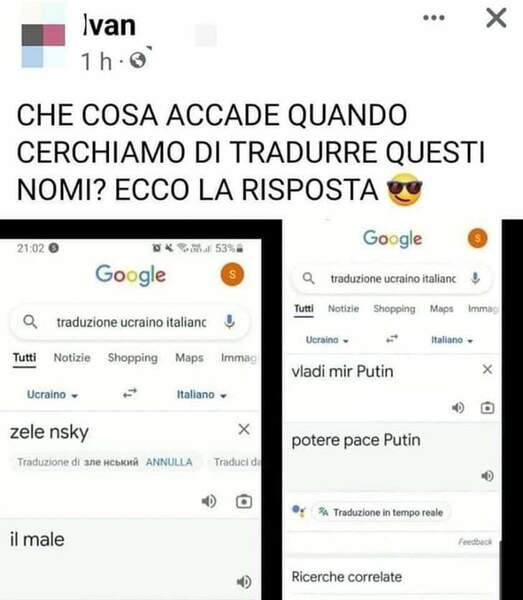
Task: Open camera translate under "vladi mir Putin"
Action: tap(487, 408)
